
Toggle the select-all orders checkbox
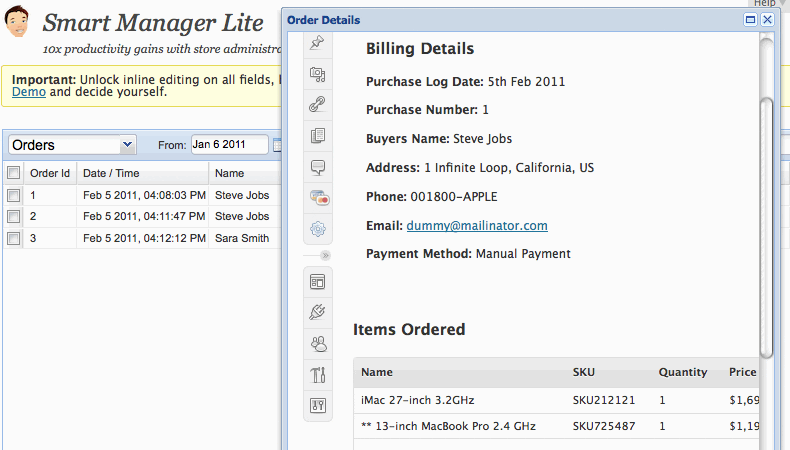[x=14, y=173]
